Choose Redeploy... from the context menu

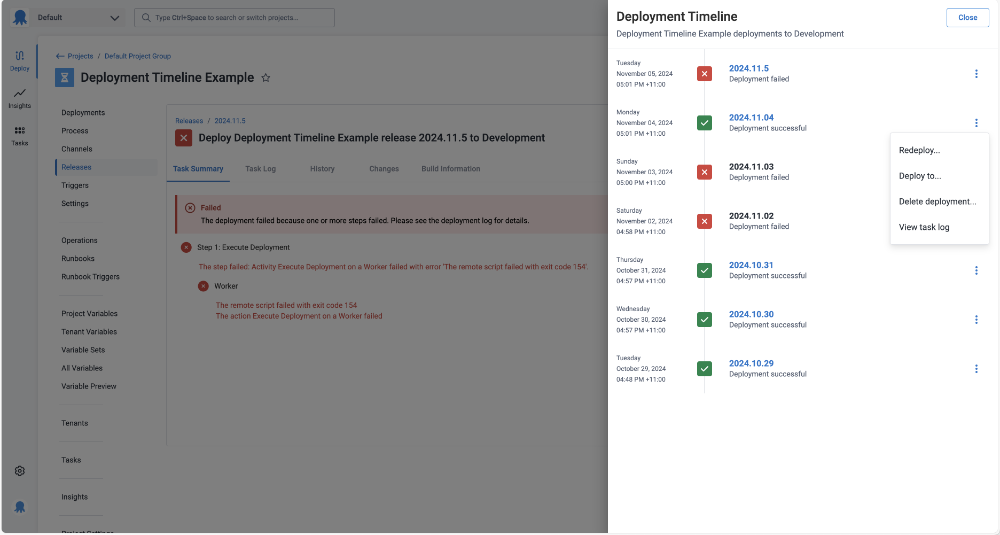point(939,150)
